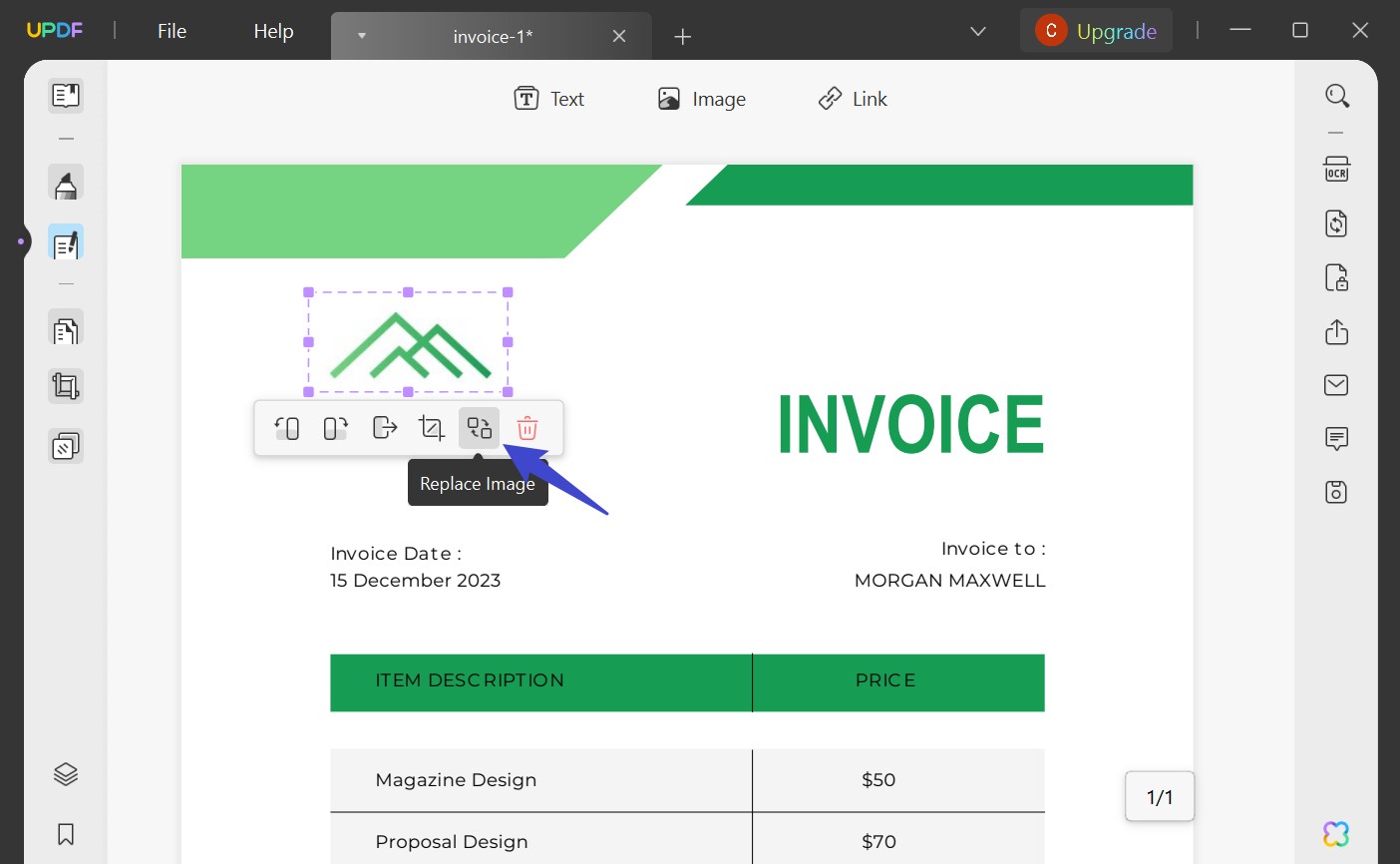Switch to Image editing mode
The height and width of the screenshot is (864, 1400).
[x=701, y=98]
